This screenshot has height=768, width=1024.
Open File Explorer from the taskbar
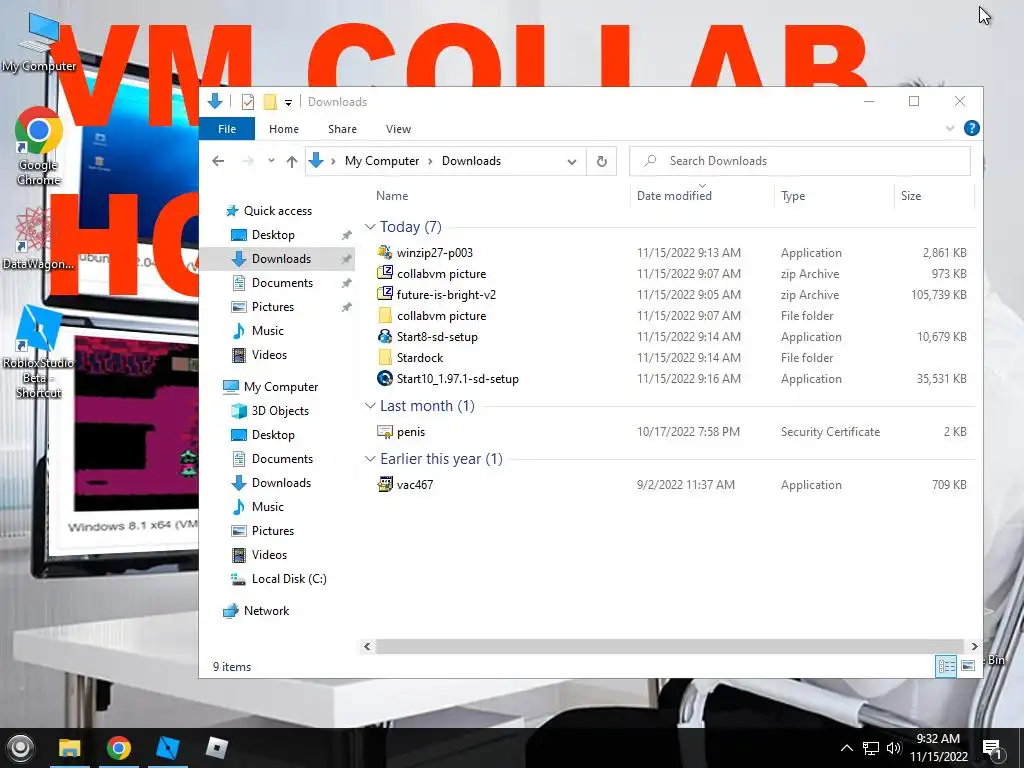70,748
